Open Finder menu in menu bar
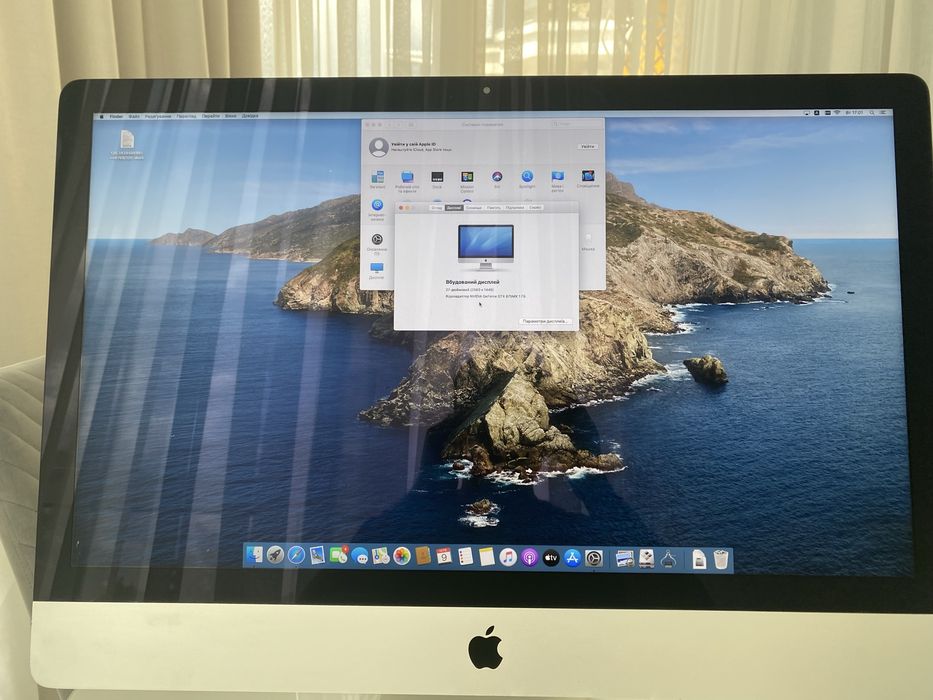 [x=116, y=117]
